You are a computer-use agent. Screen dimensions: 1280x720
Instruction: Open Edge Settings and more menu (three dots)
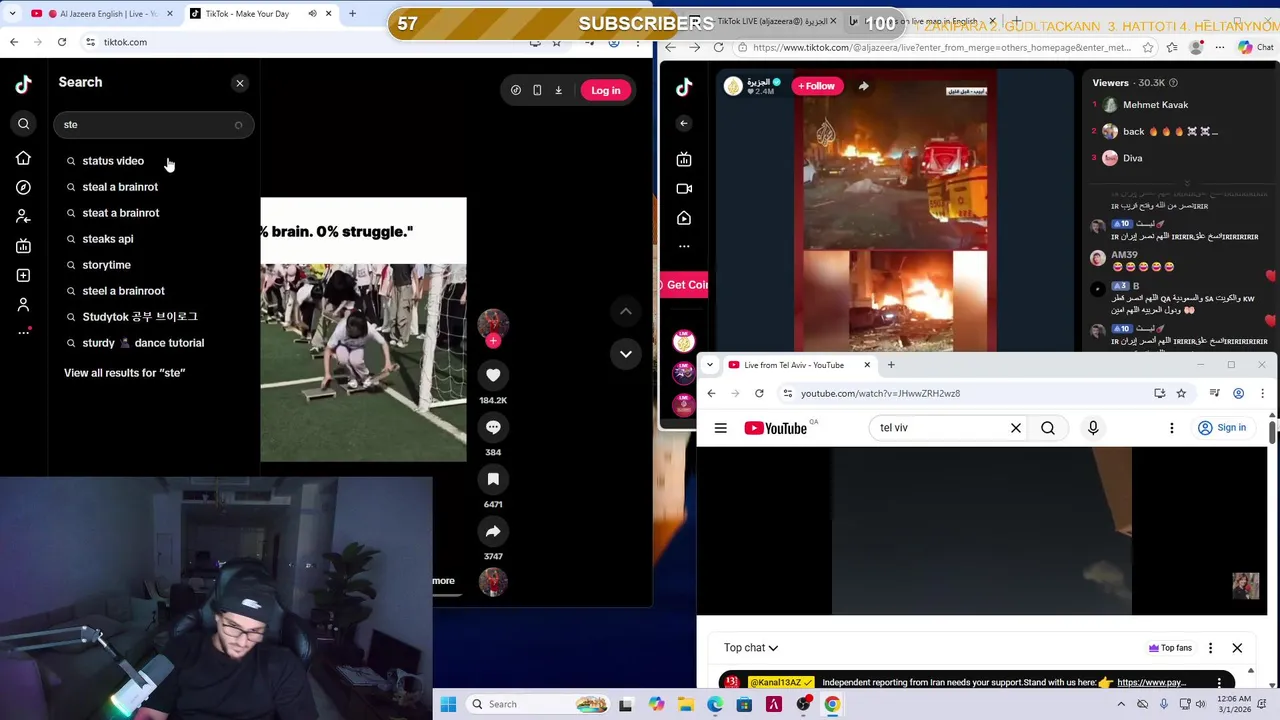1219,47
